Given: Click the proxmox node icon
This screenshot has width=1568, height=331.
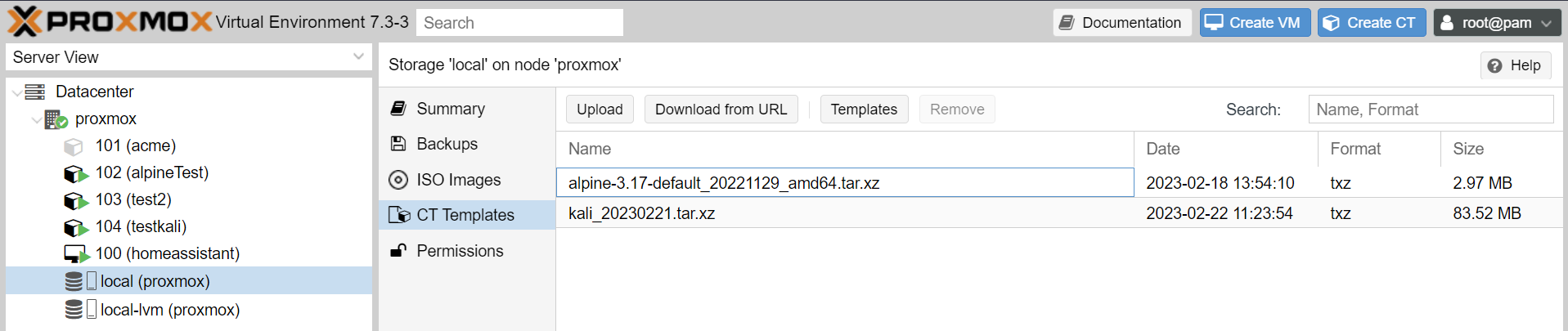Looking at the screenshot, I should (56, 119).
